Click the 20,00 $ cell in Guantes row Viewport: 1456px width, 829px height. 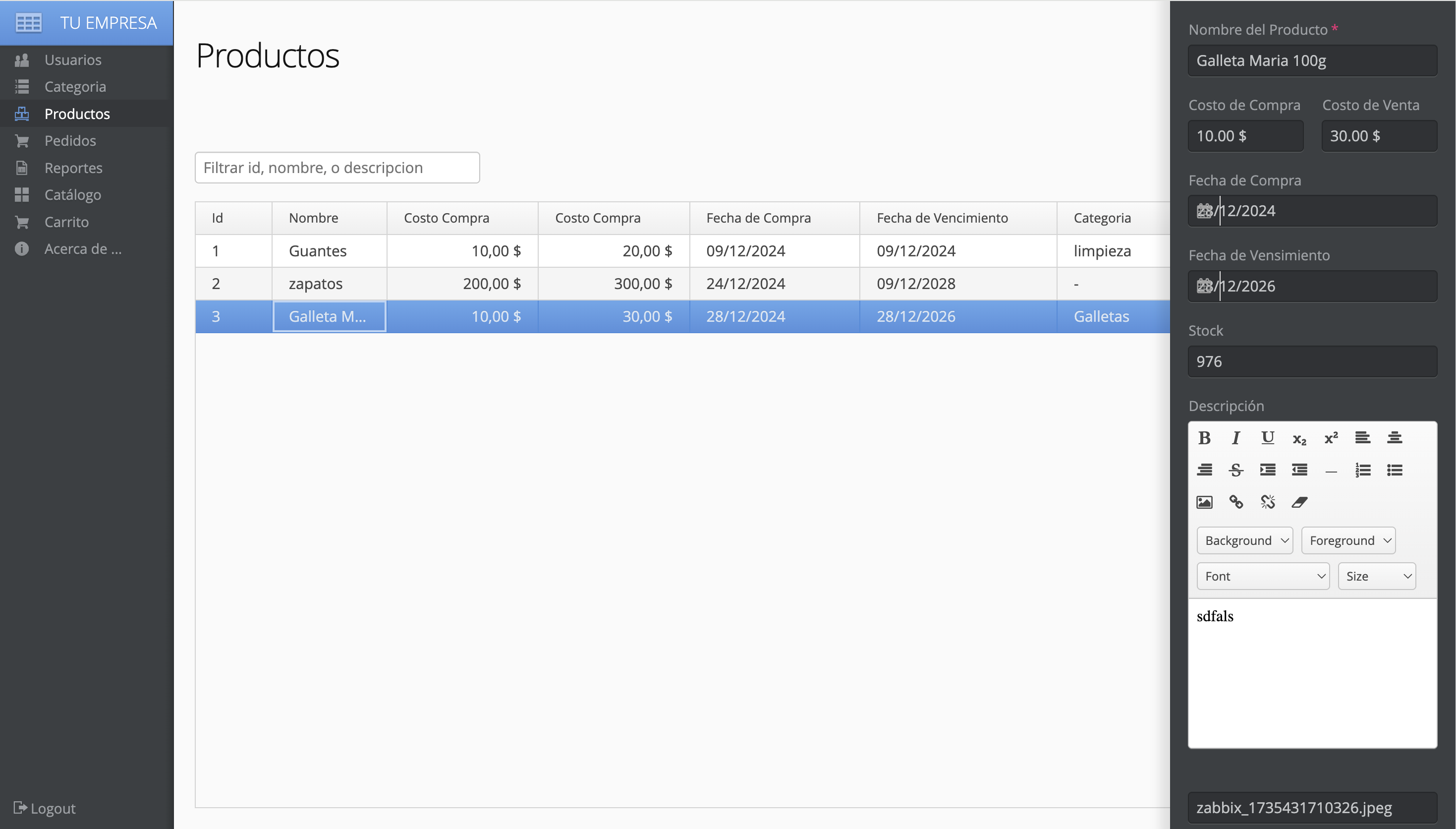pyautogui.click(x=614, y=251)
